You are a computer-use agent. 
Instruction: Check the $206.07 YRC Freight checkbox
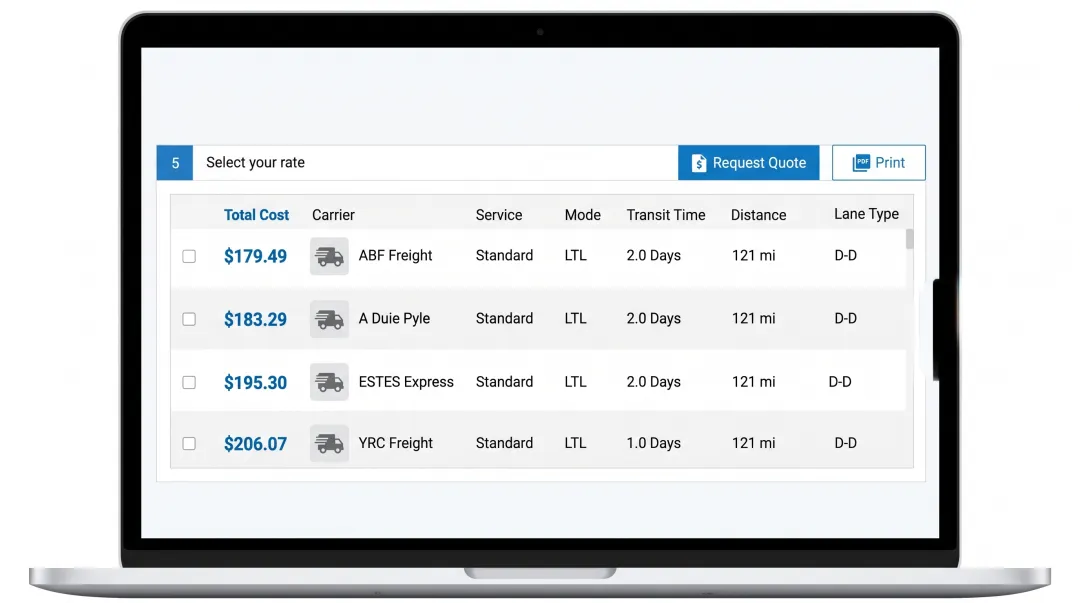pos(189,444)
